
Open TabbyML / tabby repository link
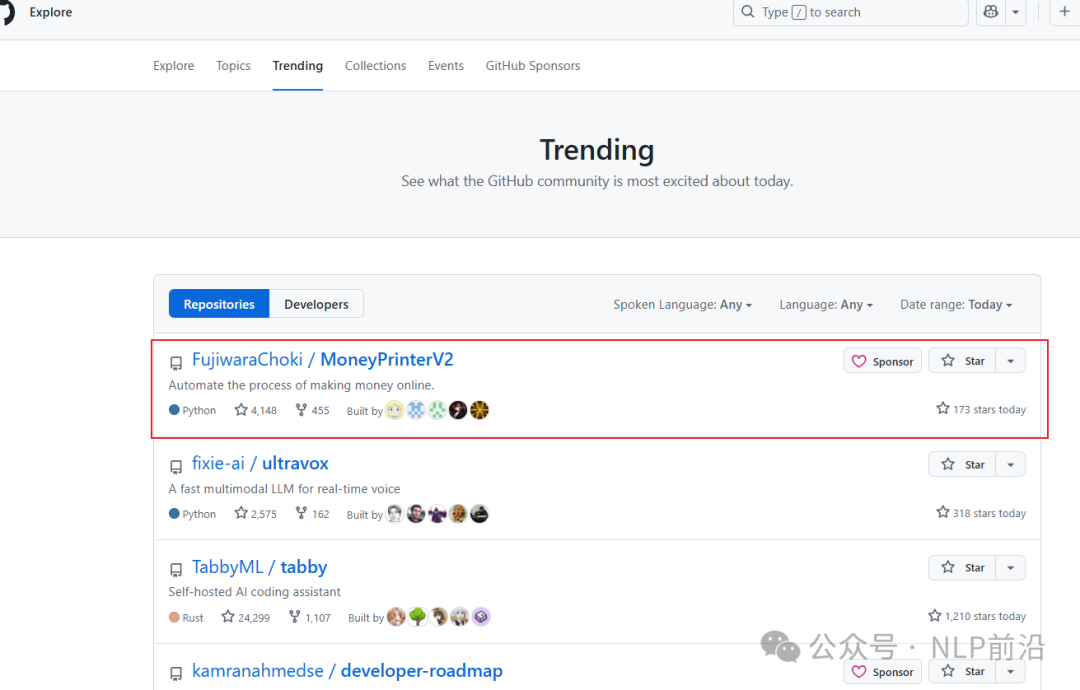[x=259, y=567]
